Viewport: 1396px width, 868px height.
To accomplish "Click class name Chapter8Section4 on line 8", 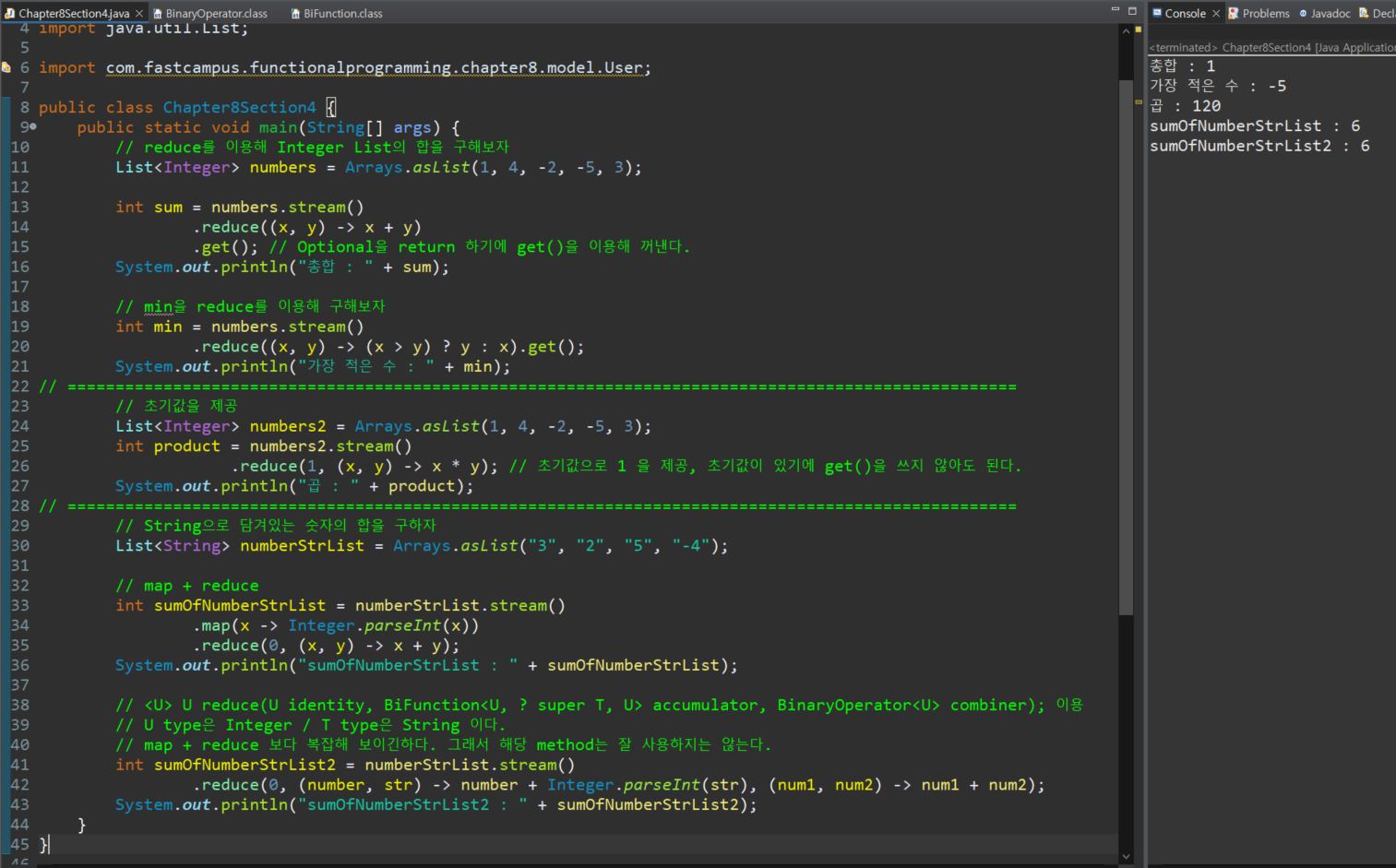I will pyautogui.click(x=239, y=107).
